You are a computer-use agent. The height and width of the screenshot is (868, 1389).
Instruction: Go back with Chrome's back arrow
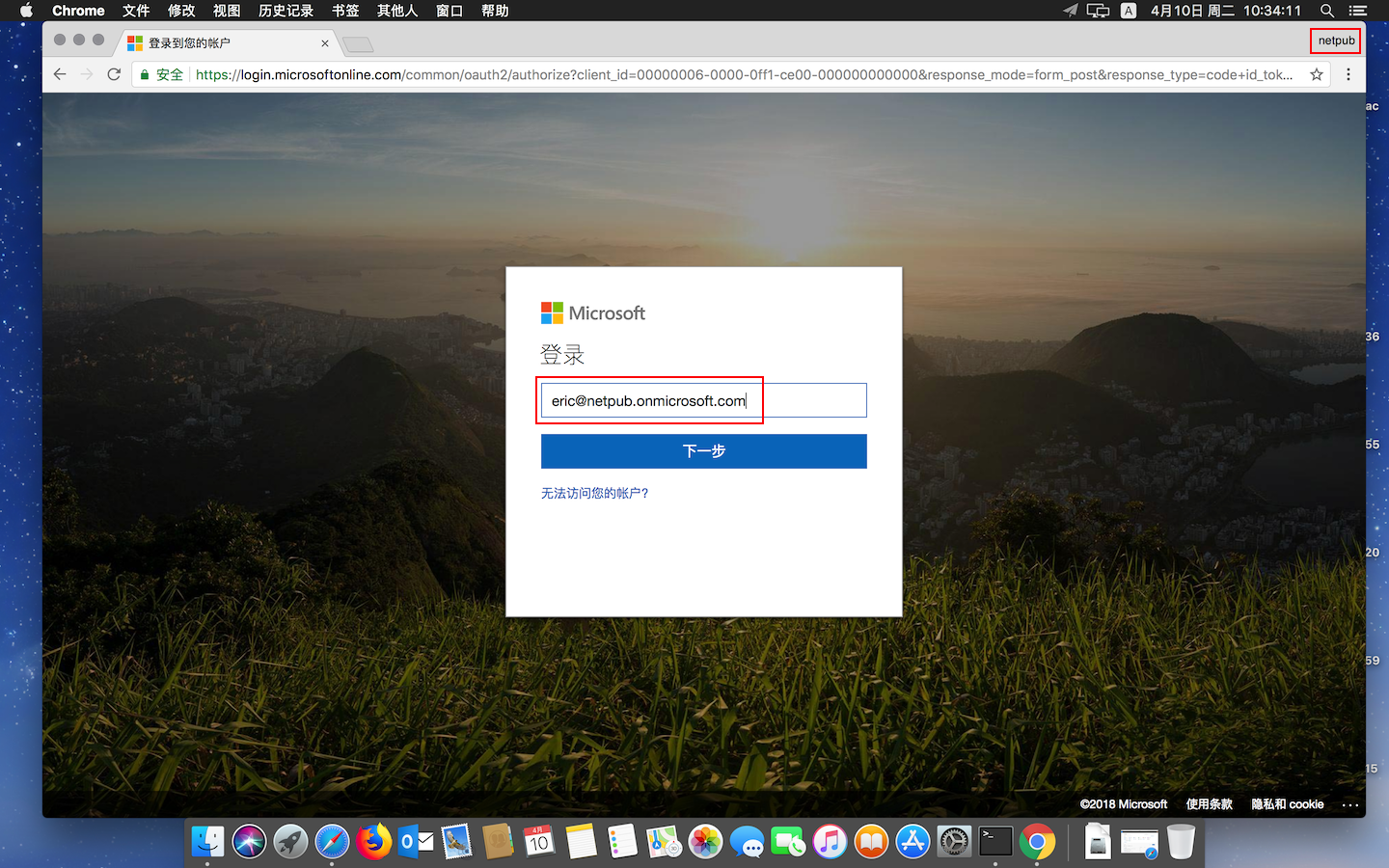60,74
